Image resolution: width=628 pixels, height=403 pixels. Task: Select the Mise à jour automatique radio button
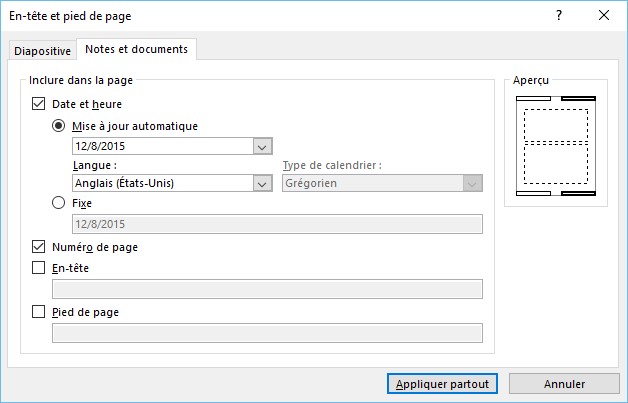[59, 126]
